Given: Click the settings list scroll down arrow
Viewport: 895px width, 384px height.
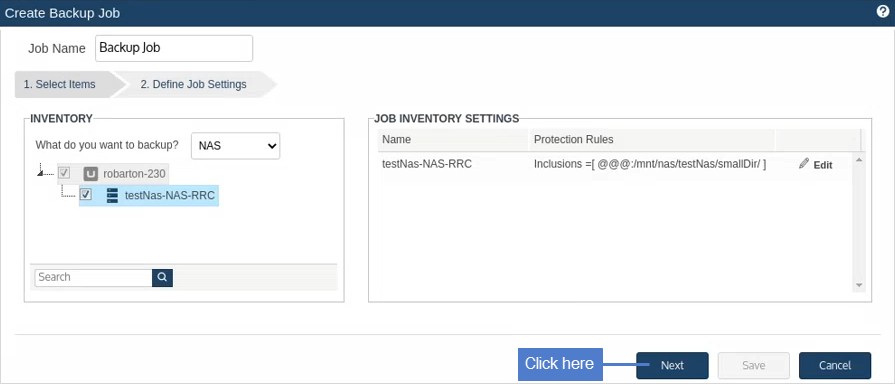Looking at the screenshot, I should 859,285.
